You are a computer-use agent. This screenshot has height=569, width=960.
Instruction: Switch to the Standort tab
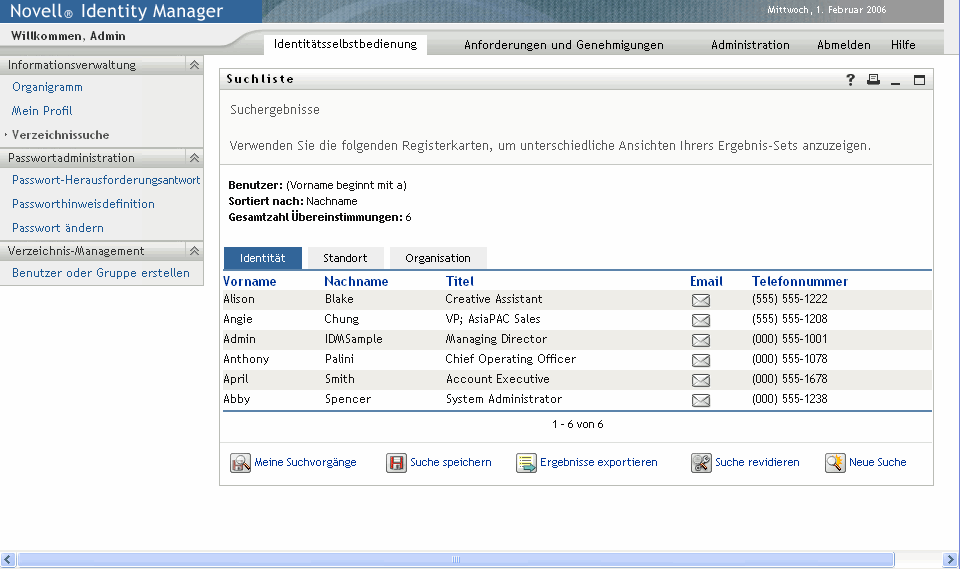[345, 258]
